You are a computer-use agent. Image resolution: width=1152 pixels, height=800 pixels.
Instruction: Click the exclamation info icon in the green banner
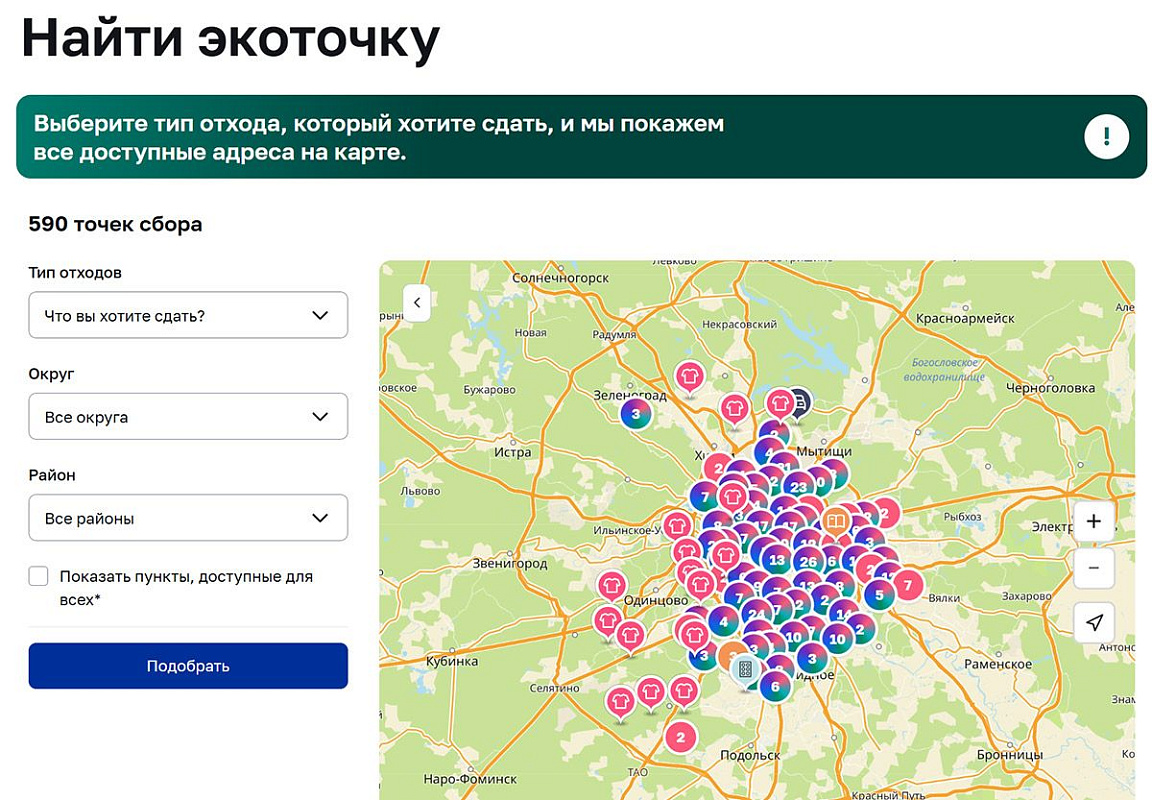click(x=1106, y=135)
